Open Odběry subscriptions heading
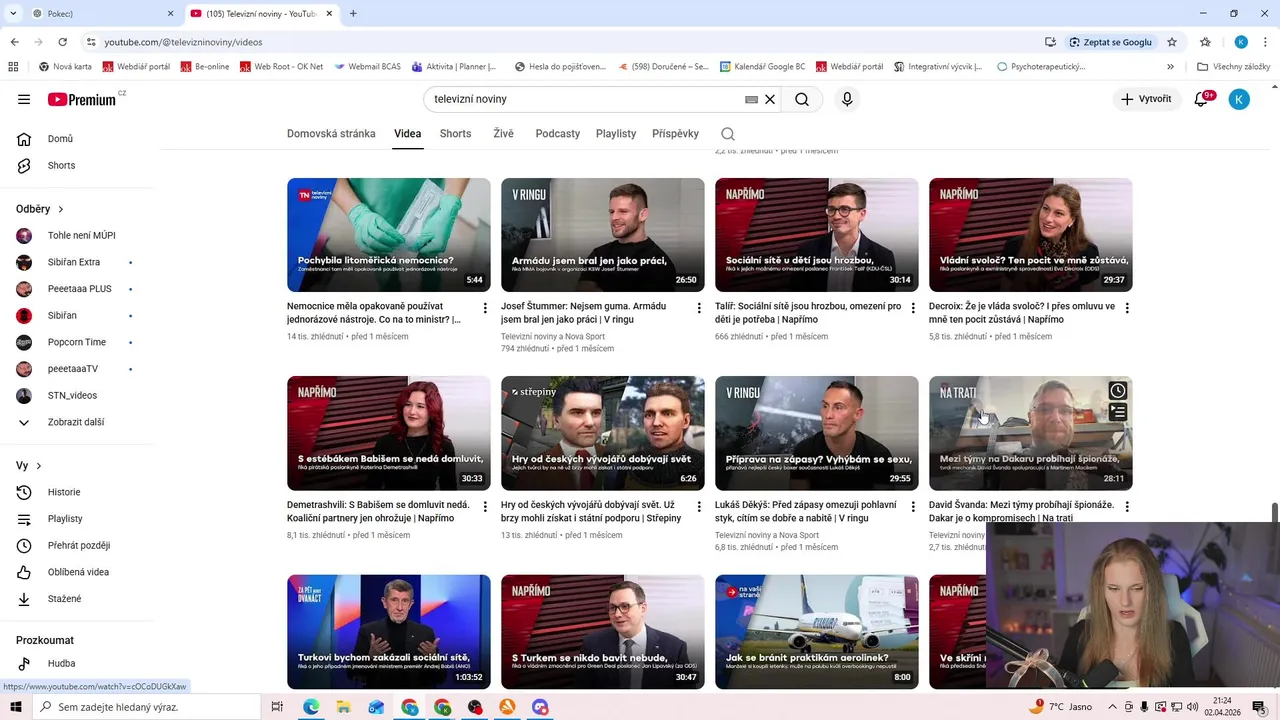The height and width of the screenshot is (720, 1280). [x=40, y=209]
